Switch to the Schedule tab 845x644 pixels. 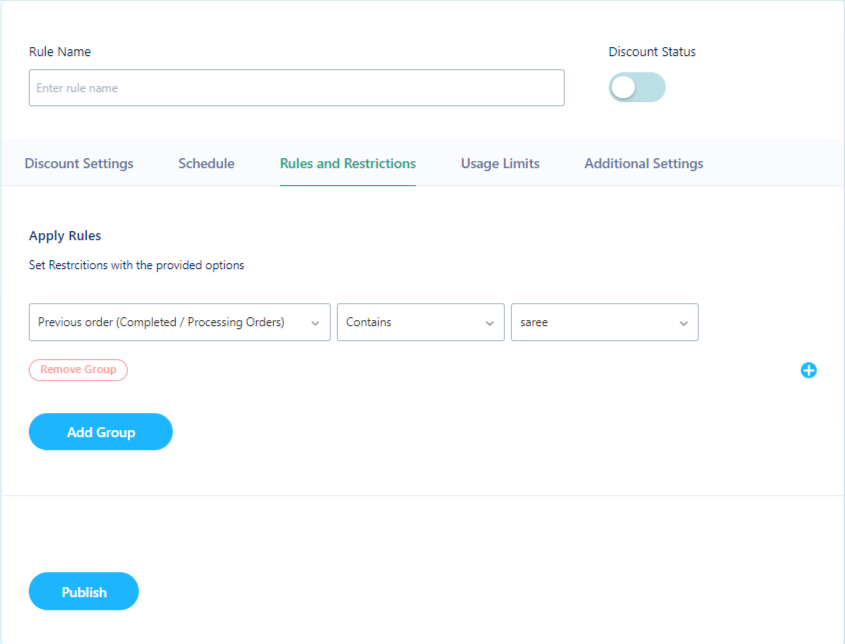pos(206,163)
